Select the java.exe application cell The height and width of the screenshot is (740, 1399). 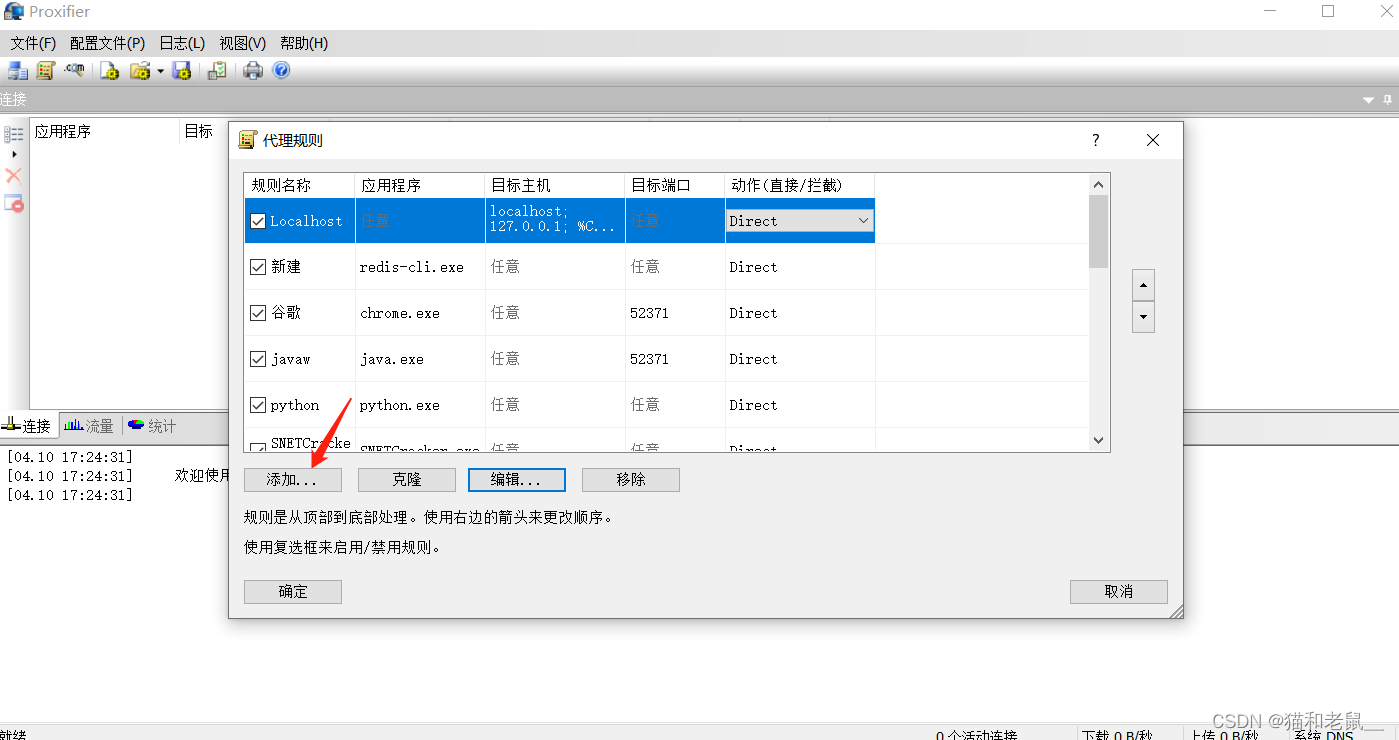420,359
